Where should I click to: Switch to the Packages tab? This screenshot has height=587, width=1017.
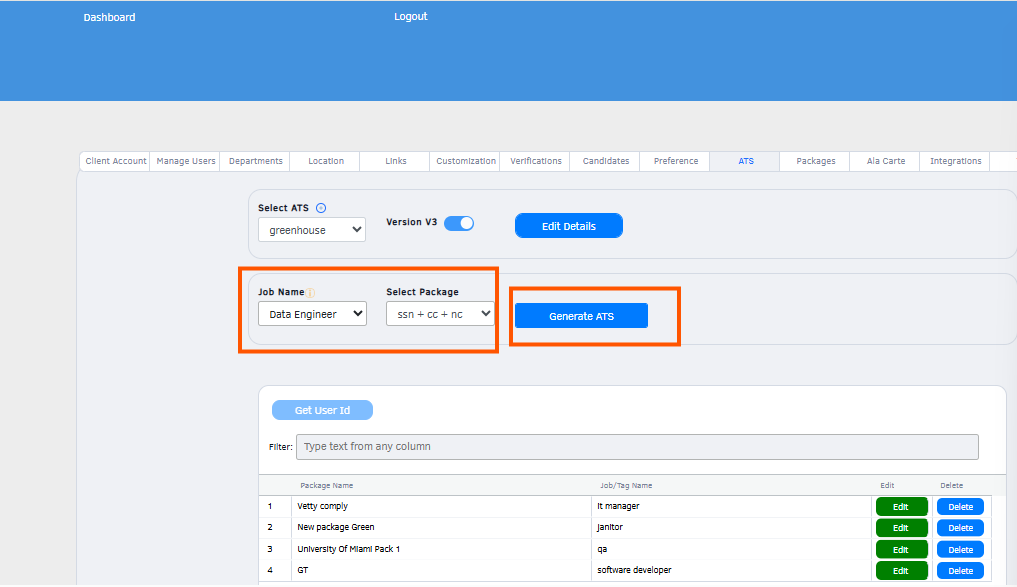(x=815, y=161)
